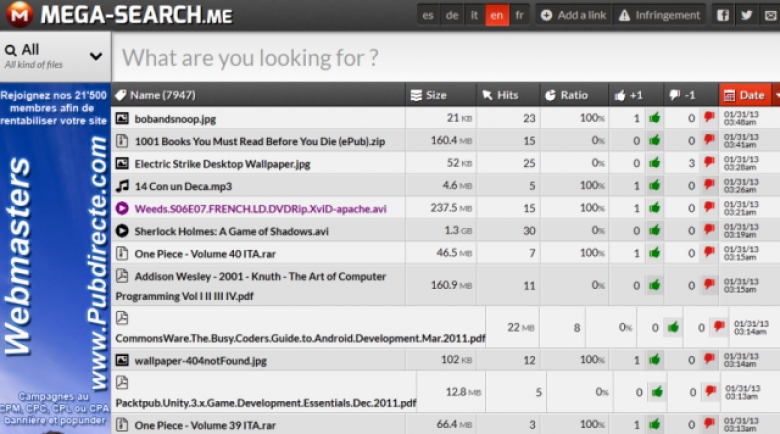Click 1.3 GB size of Sherlock Holmes

point(458,230)
